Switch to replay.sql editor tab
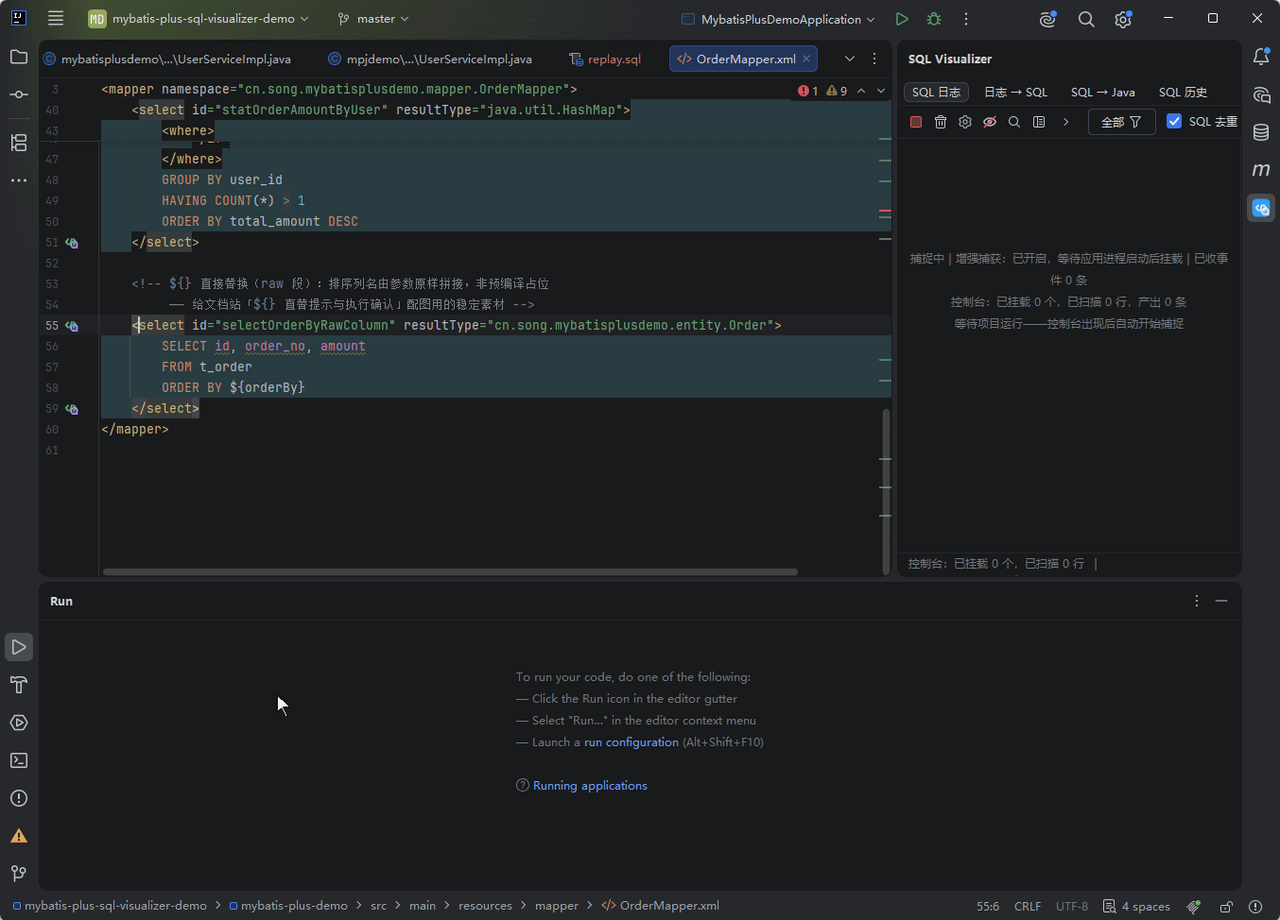Screen dimensions: 1280x920 click(605, 59)
